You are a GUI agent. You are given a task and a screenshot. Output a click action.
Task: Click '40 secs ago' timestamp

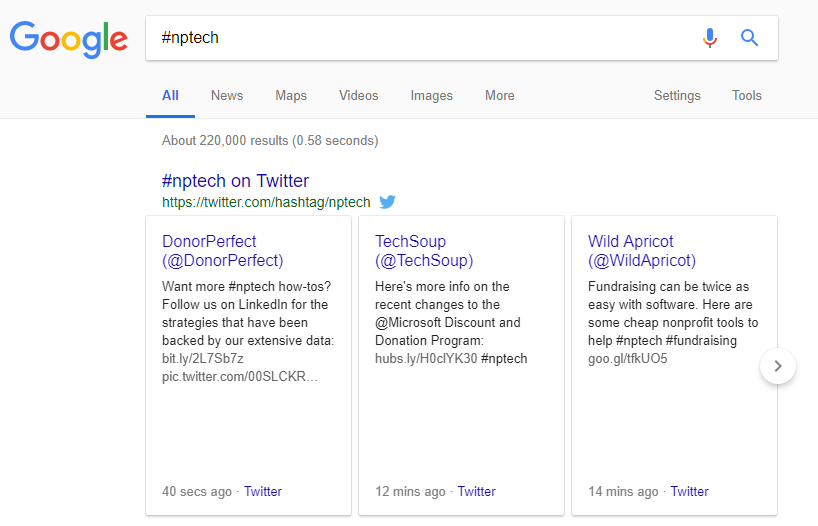[x=197, y=492]
